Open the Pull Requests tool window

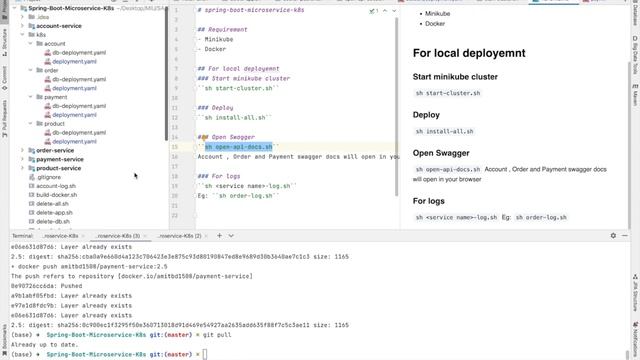coord(4,118)
